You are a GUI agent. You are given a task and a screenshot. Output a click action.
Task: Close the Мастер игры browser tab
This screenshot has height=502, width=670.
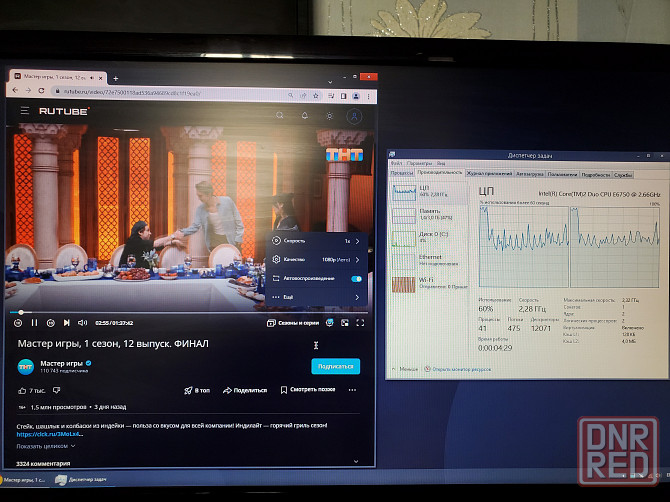coord(101,78)
